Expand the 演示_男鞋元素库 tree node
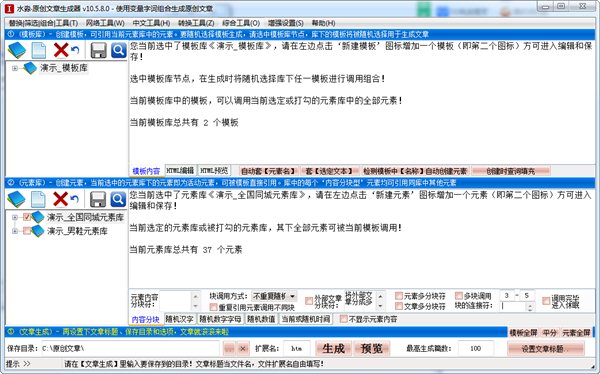Image resolution: width=600 pixels, height=374 pixels. pos(15,231)
